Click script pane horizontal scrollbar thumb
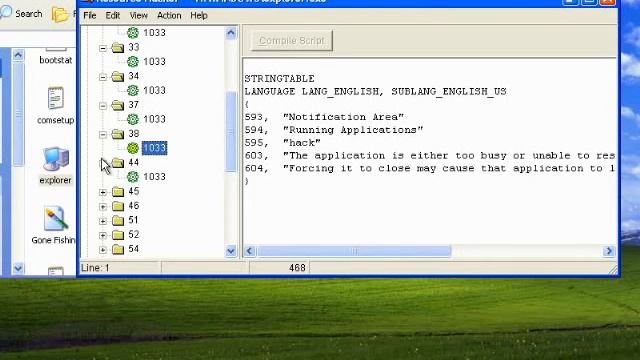 click(x=354, y=251)
